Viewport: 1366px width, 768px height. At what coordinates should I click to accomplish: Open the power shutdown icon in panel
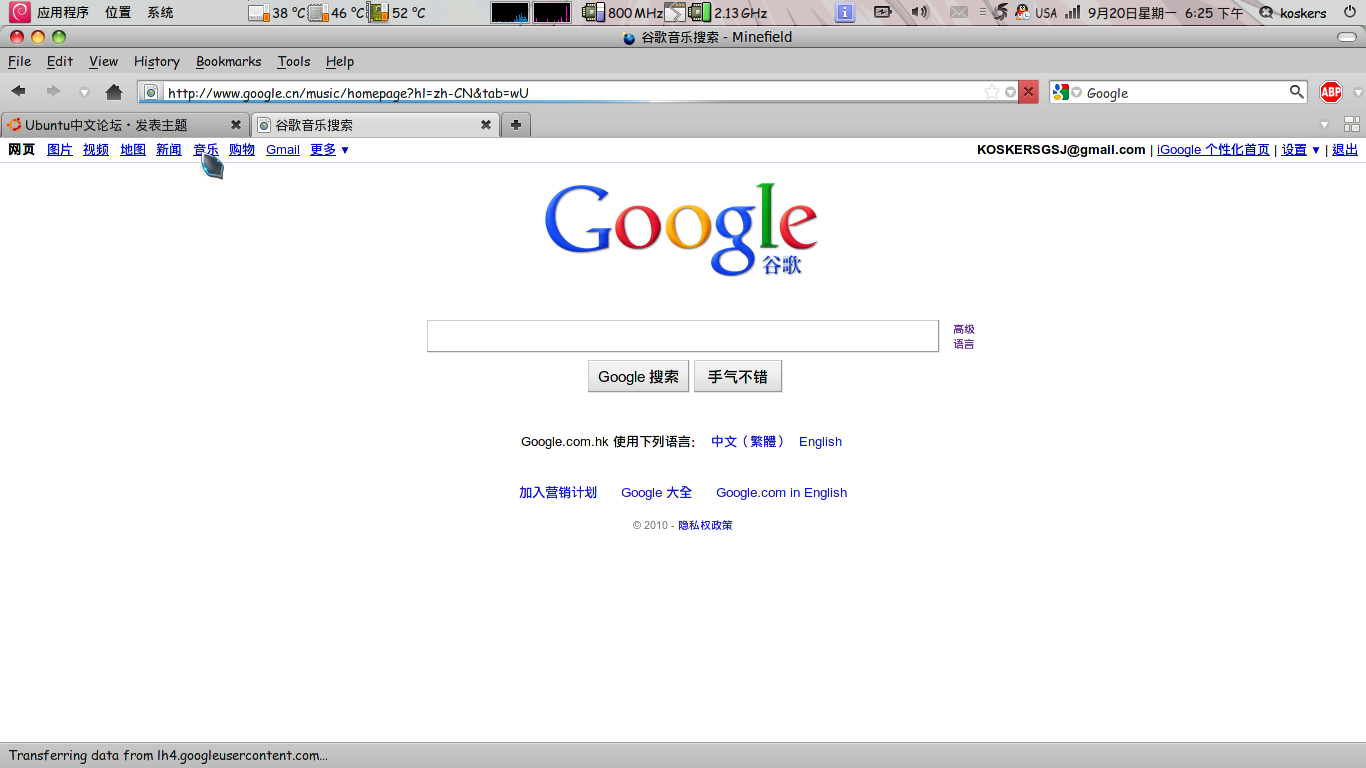pos(1349,12)
